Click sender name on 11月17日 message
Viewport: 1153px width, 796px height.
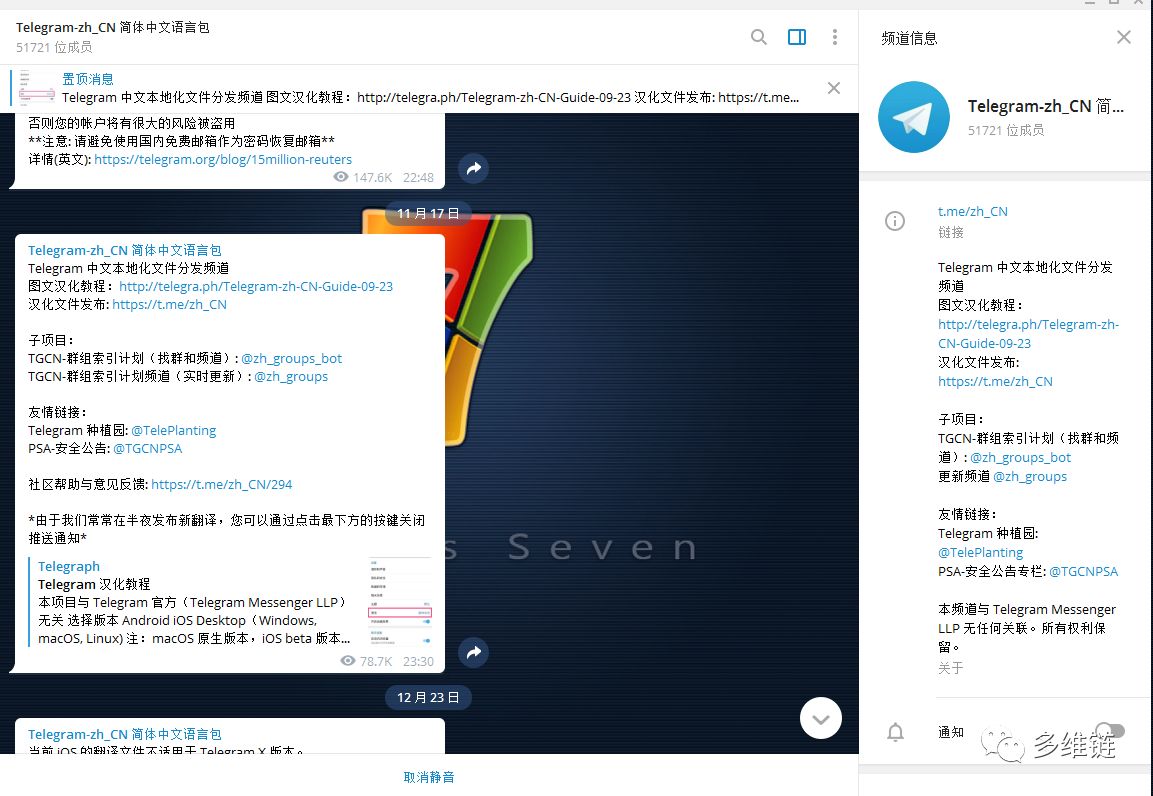click(124, 251)
